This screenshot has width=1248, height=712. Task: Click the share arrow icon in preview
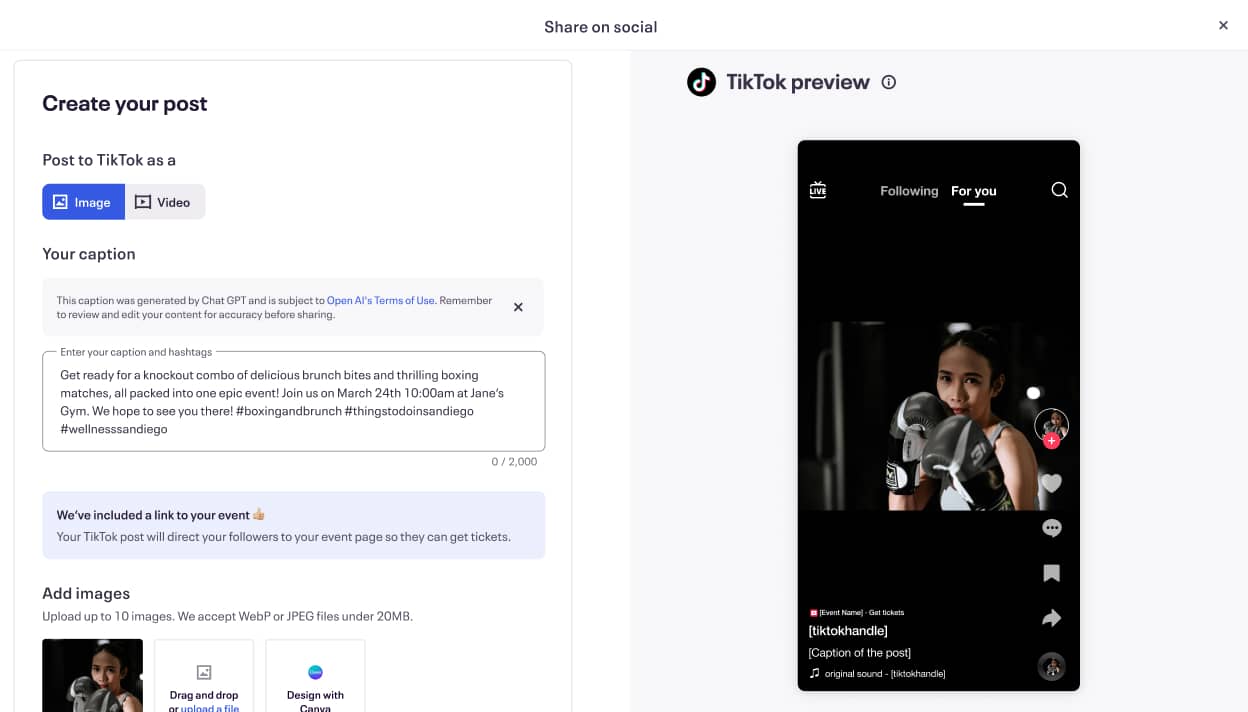click(x=1051, y=618)
